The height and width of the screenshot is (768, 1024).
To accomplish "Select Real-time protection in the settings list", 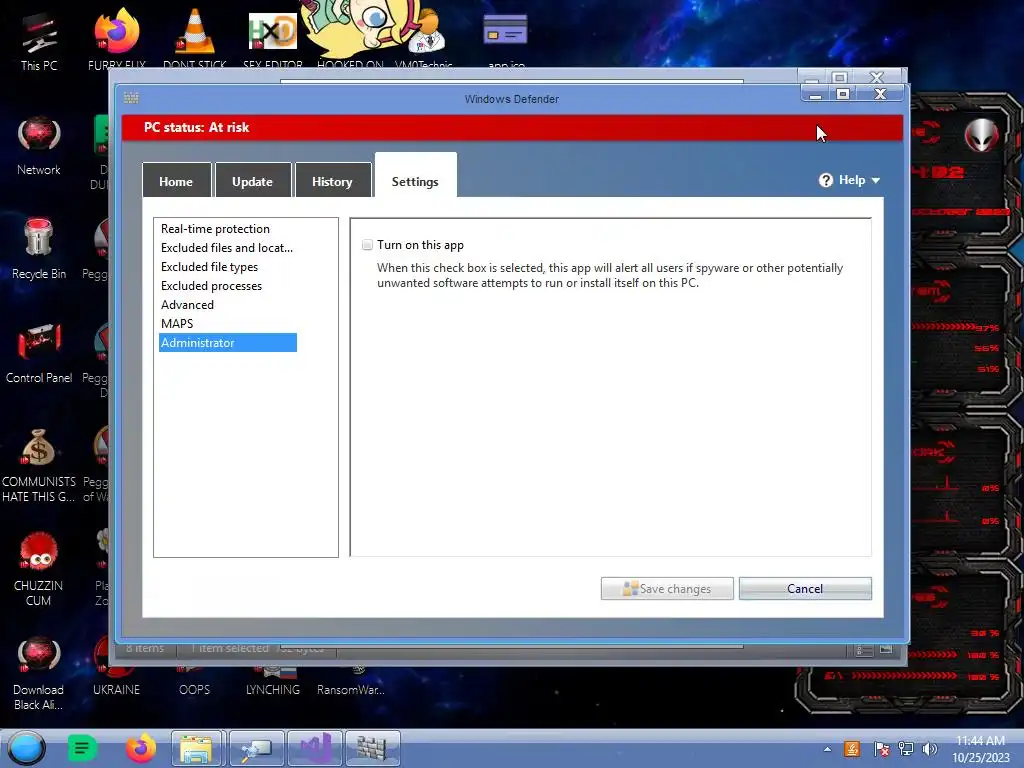I will point(216,229).
